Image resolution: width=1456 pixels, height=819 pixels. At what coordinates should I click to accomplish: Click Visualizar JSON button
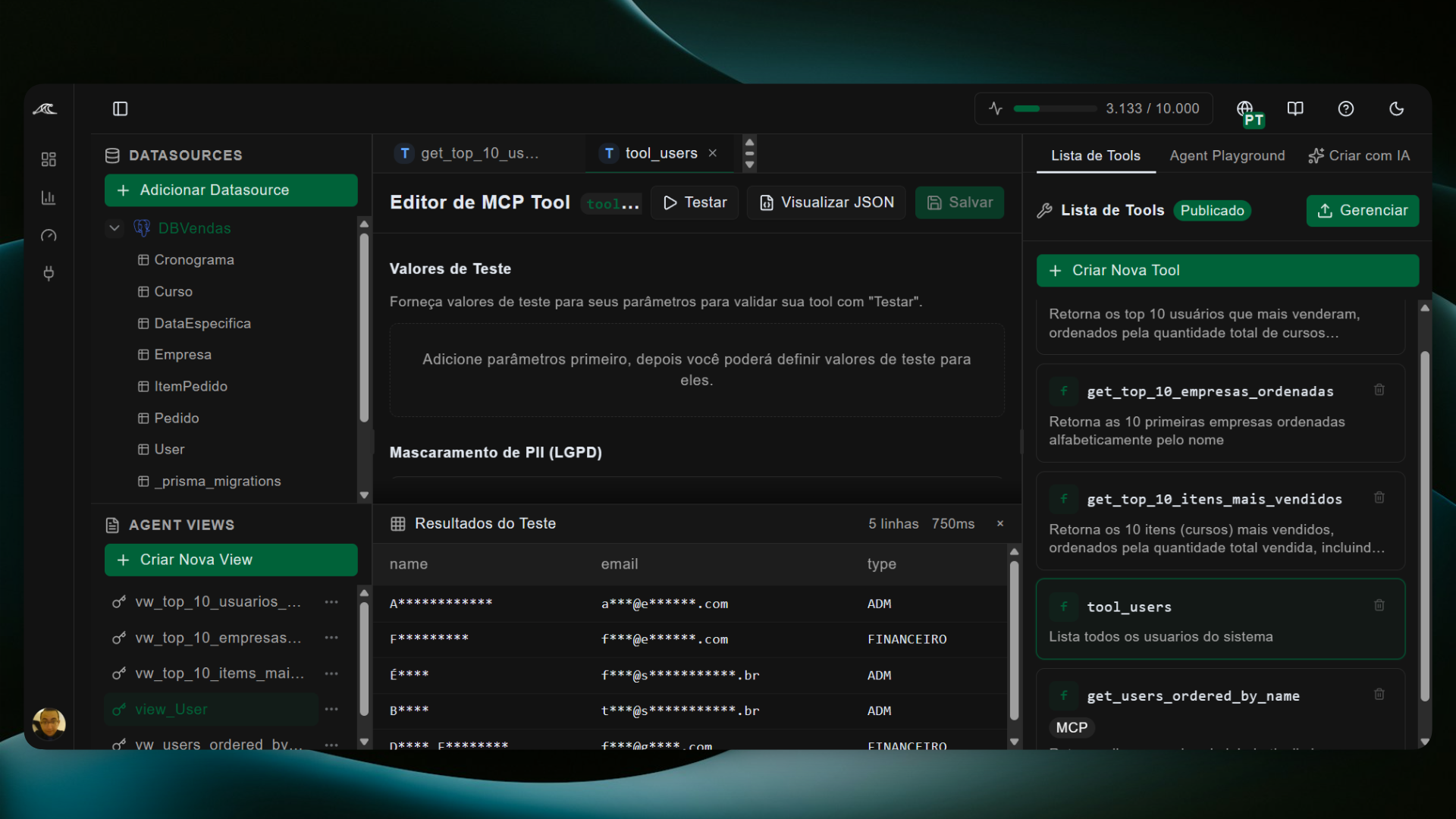tap(826, 202)
